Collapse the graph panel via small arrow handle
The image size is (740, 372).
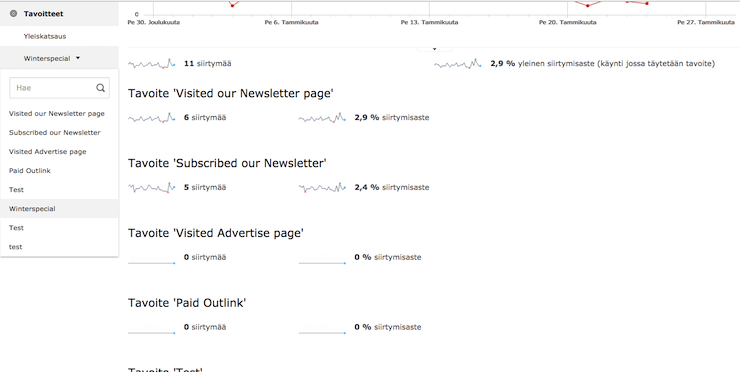(434, 49)
